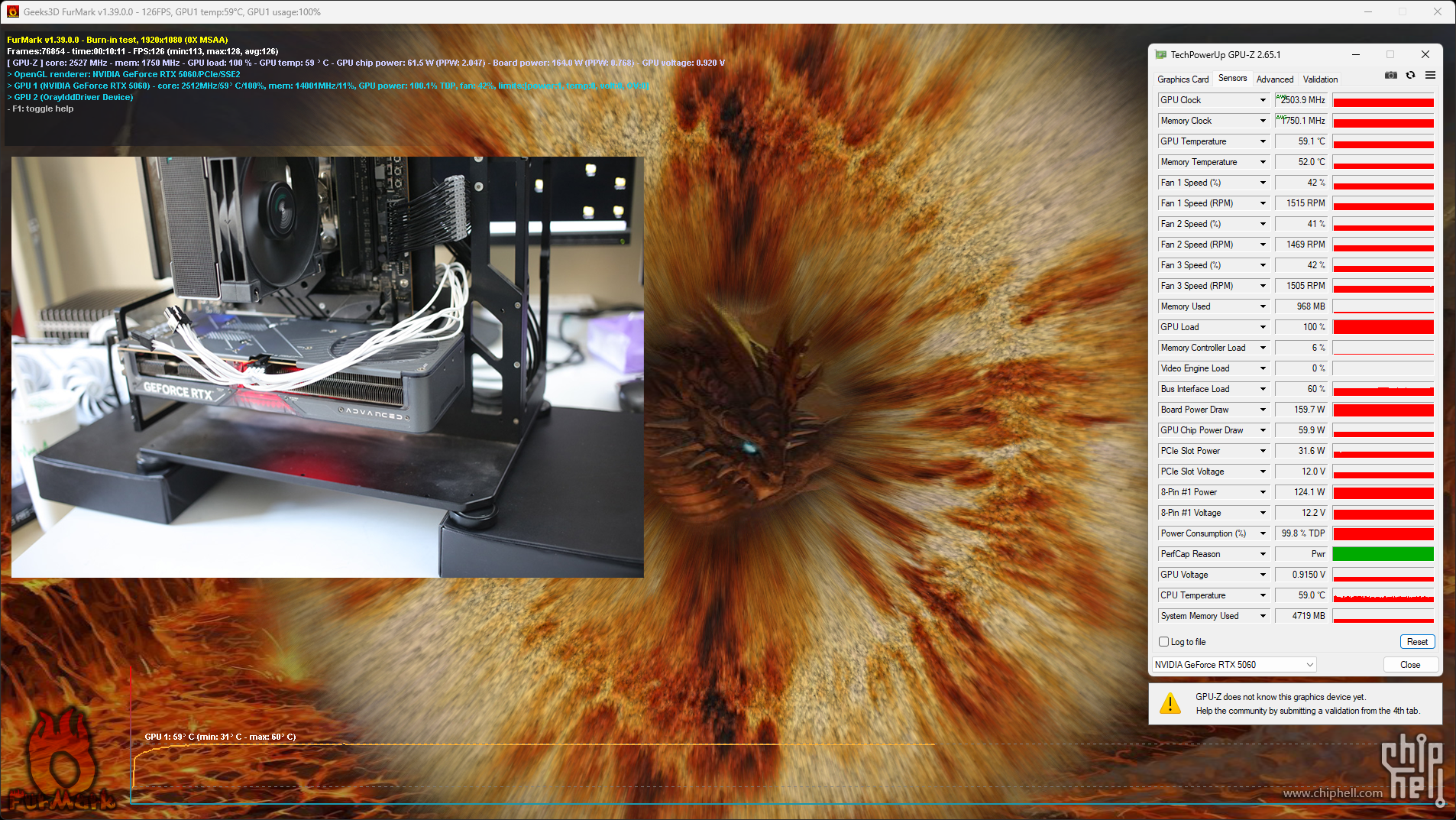Click the F1: toggle help text
Image resolution: width=1456 pixels, height=820 pixels.
click(40, 109)
